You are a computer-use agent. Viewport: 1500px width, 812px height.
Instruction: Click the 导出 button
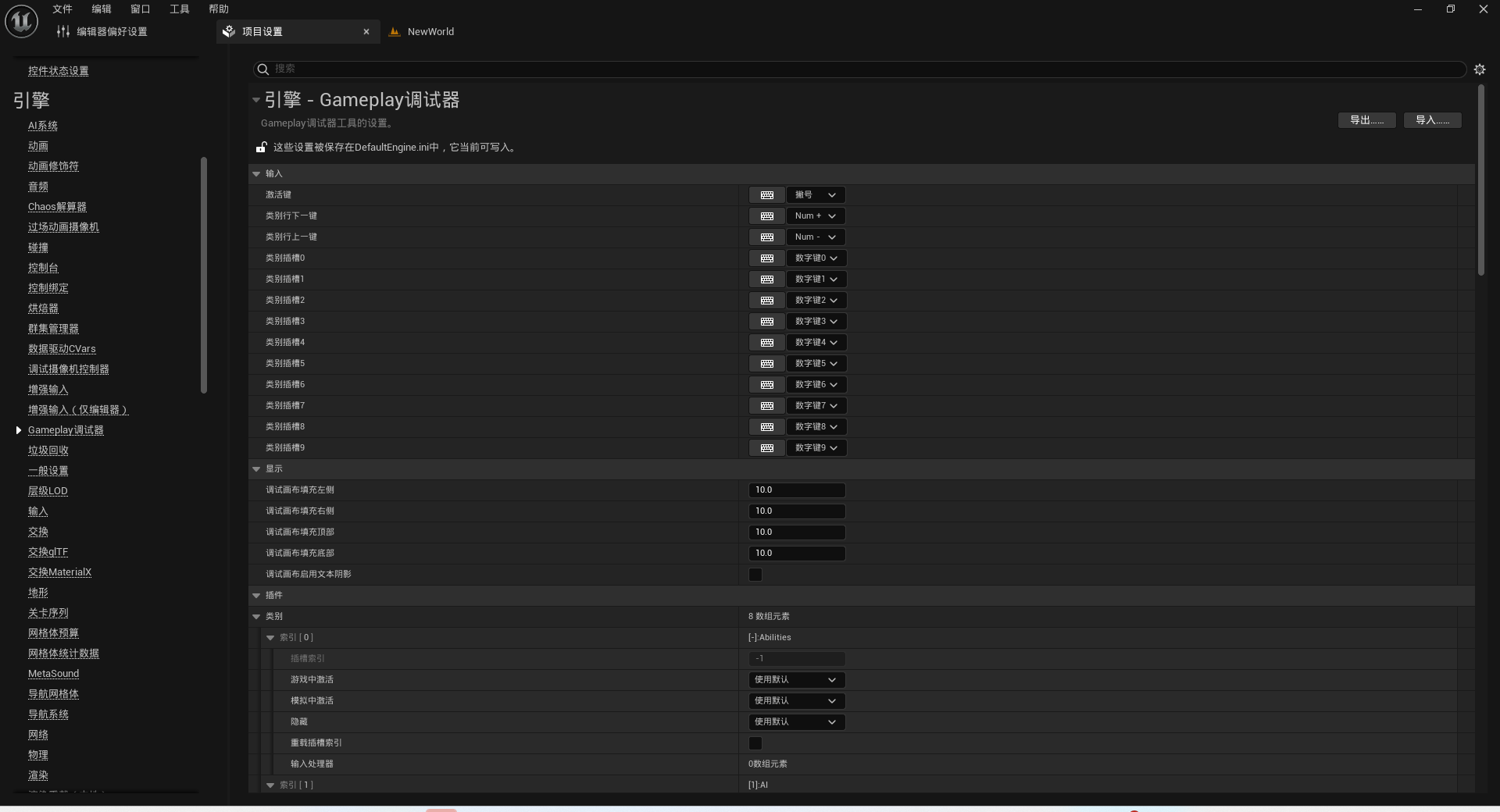(1367, 120)
